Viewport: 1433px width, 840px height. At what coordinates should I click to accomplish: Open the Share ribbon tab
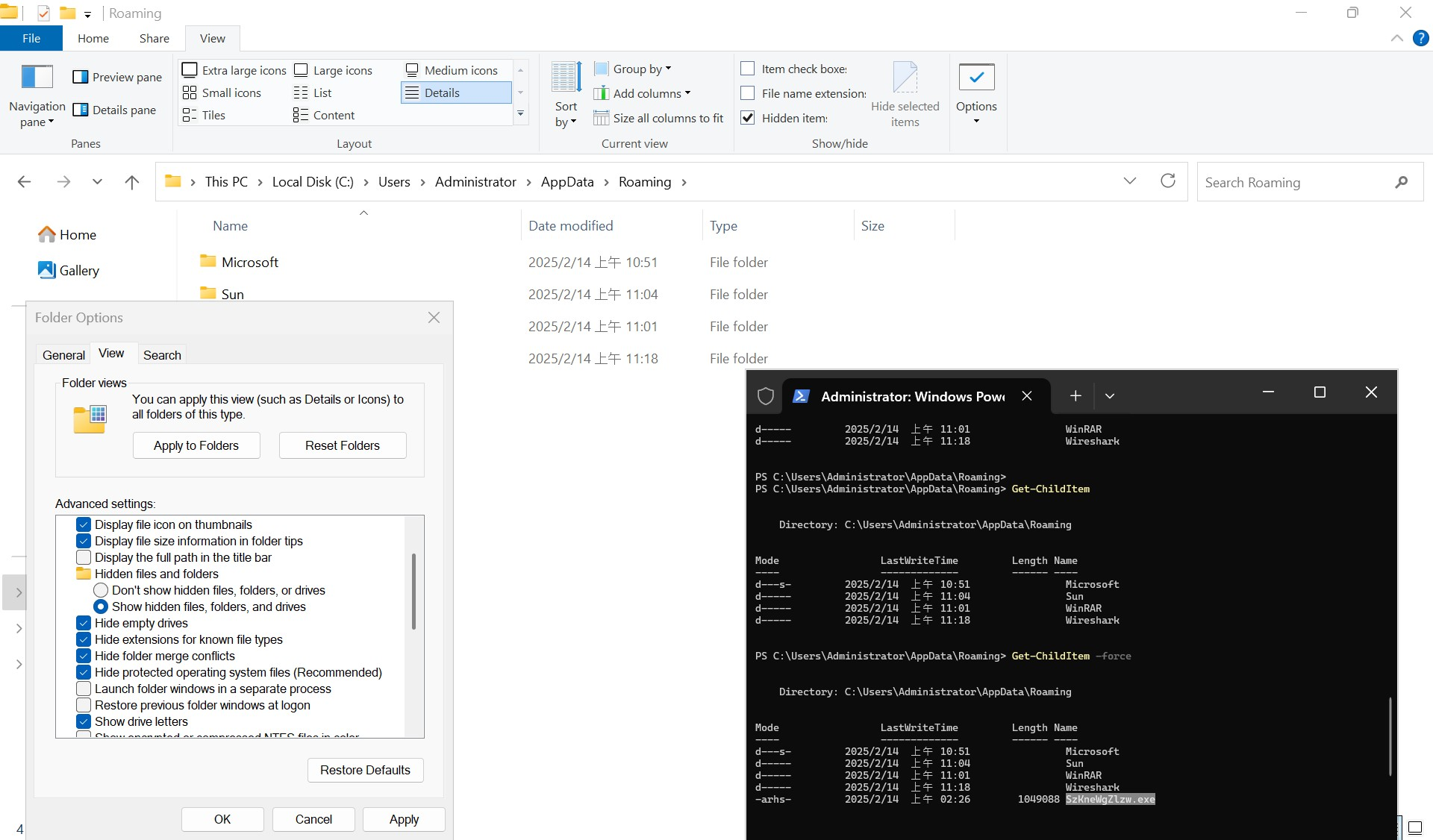point(153,38)
